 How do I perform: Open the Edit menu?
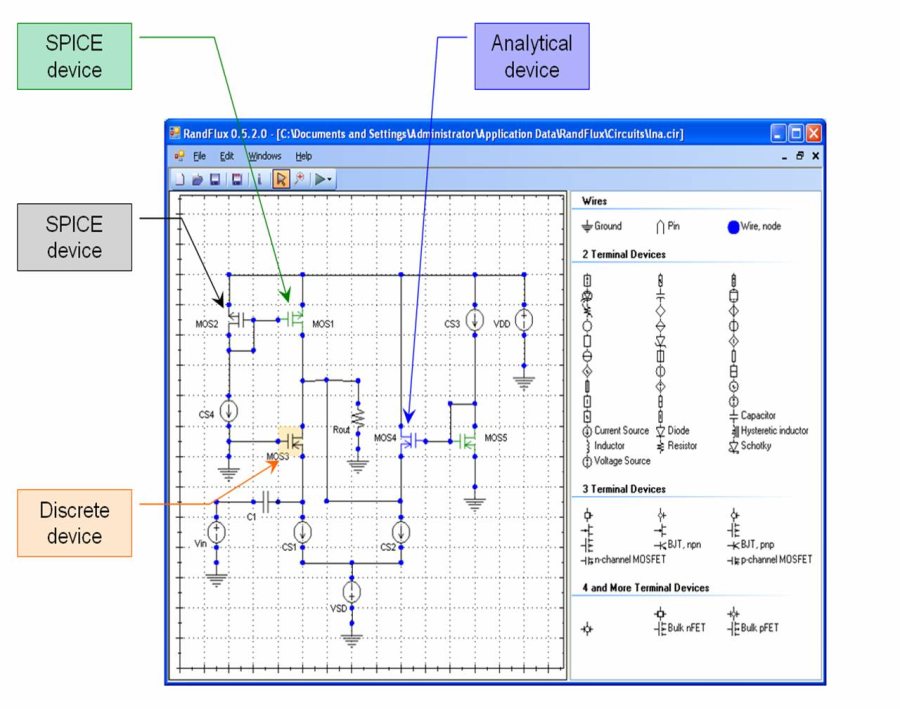(x=227, y=156)
